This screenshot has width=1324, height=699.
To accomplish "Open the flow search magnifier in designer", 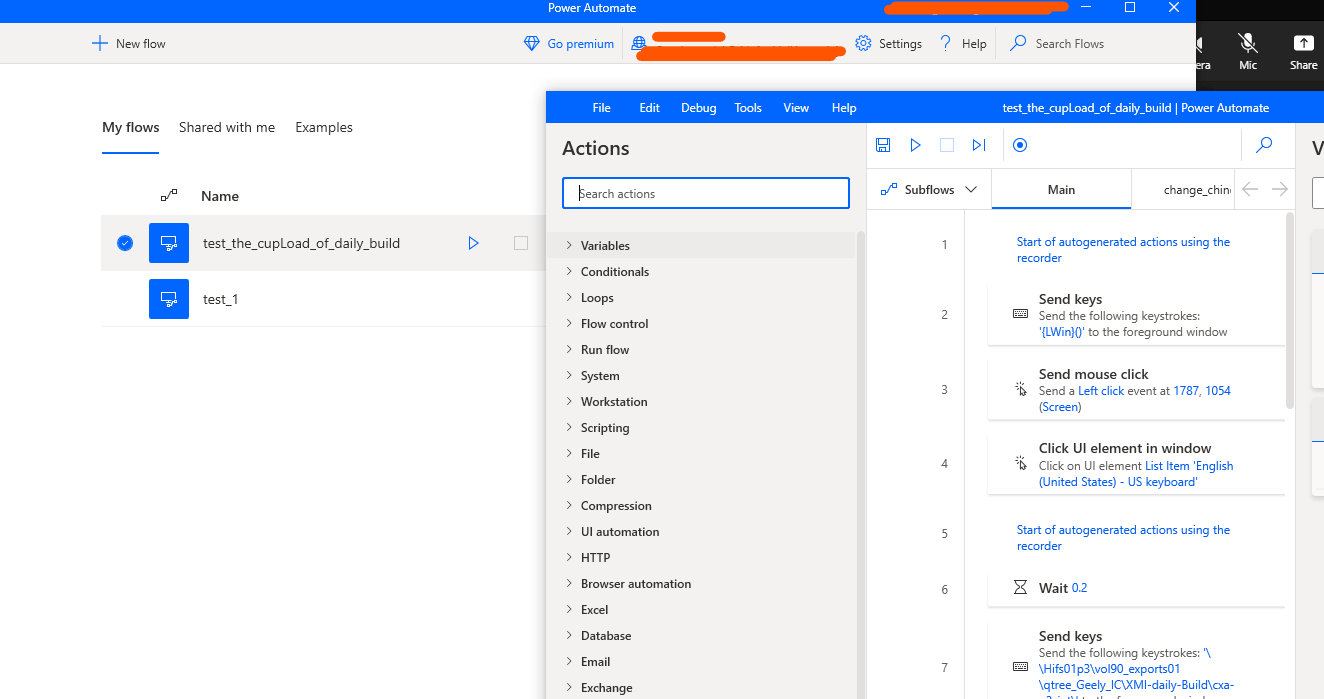I will pyautogui.click(x=1264, y=145).
